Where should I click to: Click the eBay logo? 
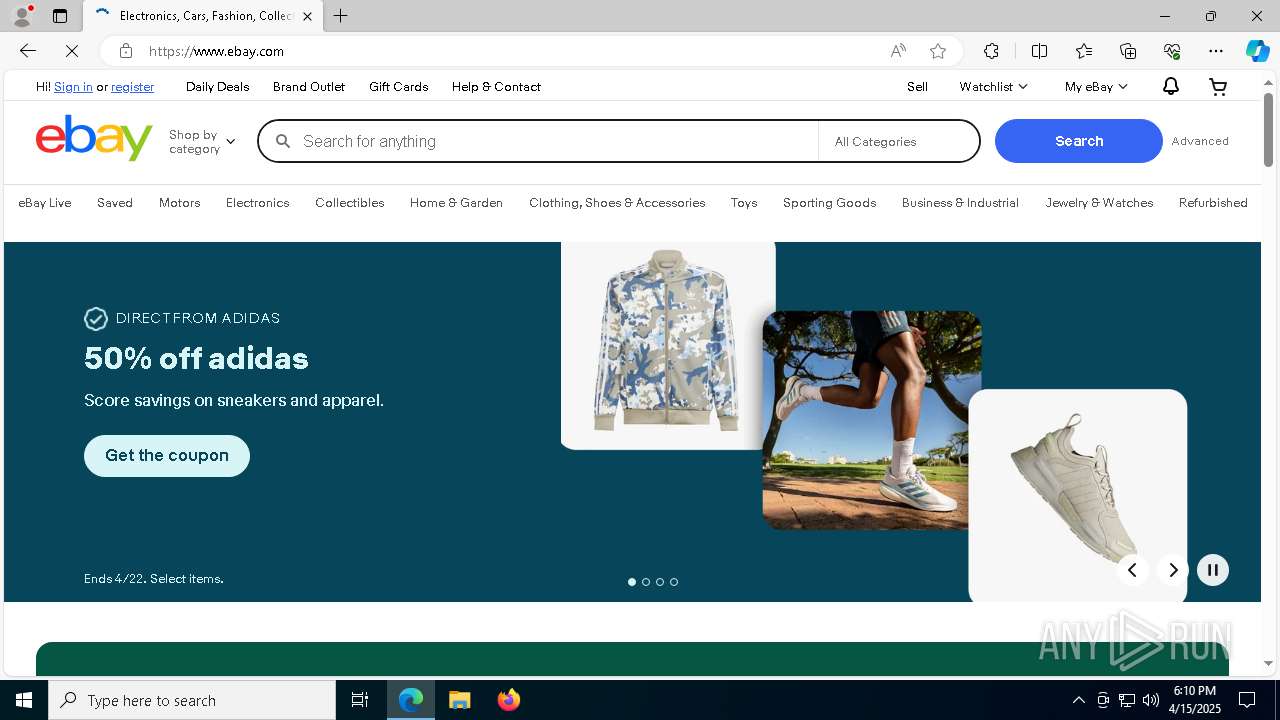pyautogui.click(x=94, y=138)
